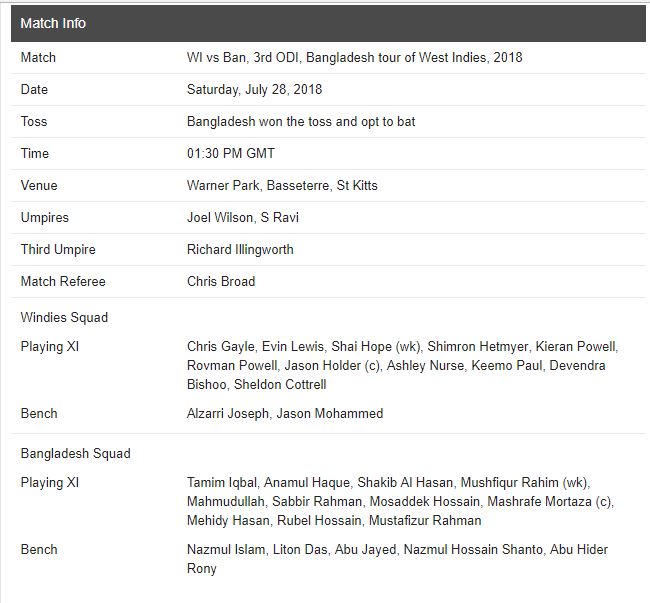Click the 01:30 PM GMT time value
Screen dimensions: 650x603
click(x=230, y=154)
